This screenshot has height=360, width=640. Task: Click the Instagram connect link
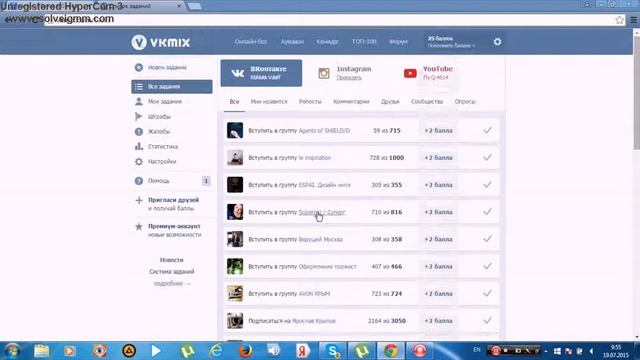(349, 78)
